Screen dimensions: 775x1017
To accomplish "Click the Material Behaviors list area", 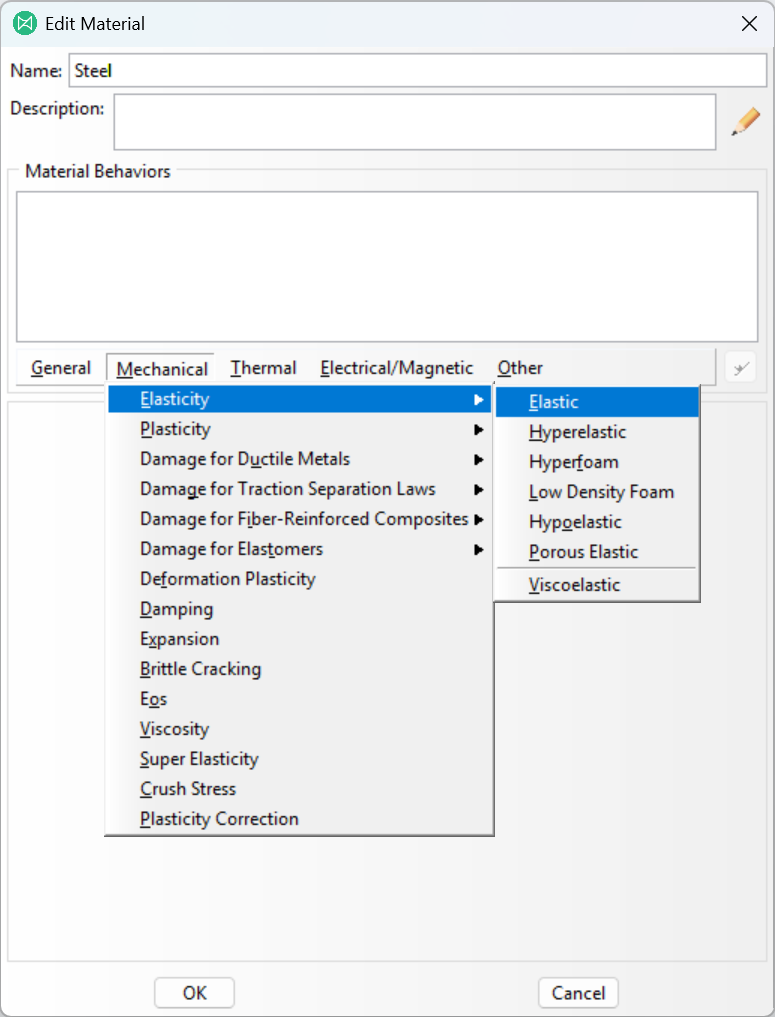I will point(387,267).
